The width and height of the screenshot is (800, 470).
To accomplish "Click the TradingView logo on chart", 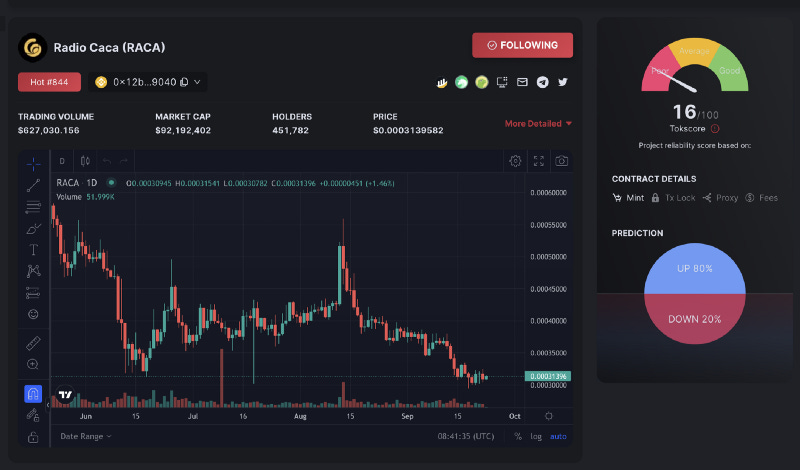I will point(65,394).
